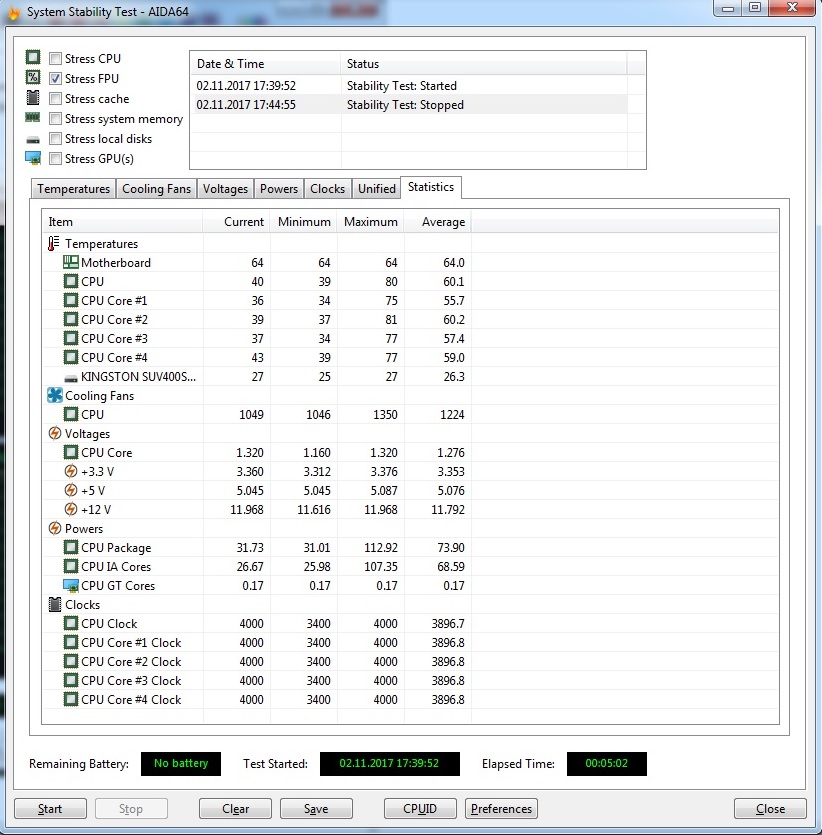Click the Stress FPU percent icon
The image size is (822, 835).
(33, 78)
